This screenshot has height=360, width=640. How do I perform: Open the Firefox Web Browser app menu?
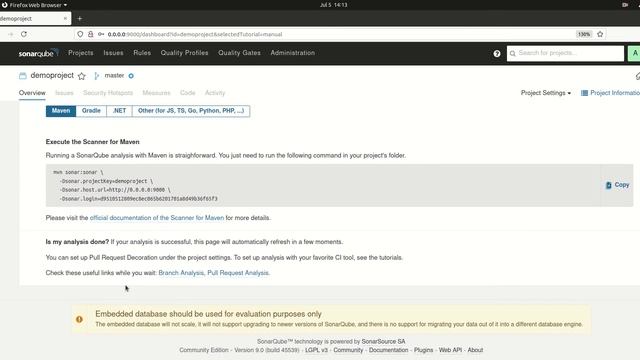click(35, 5)
